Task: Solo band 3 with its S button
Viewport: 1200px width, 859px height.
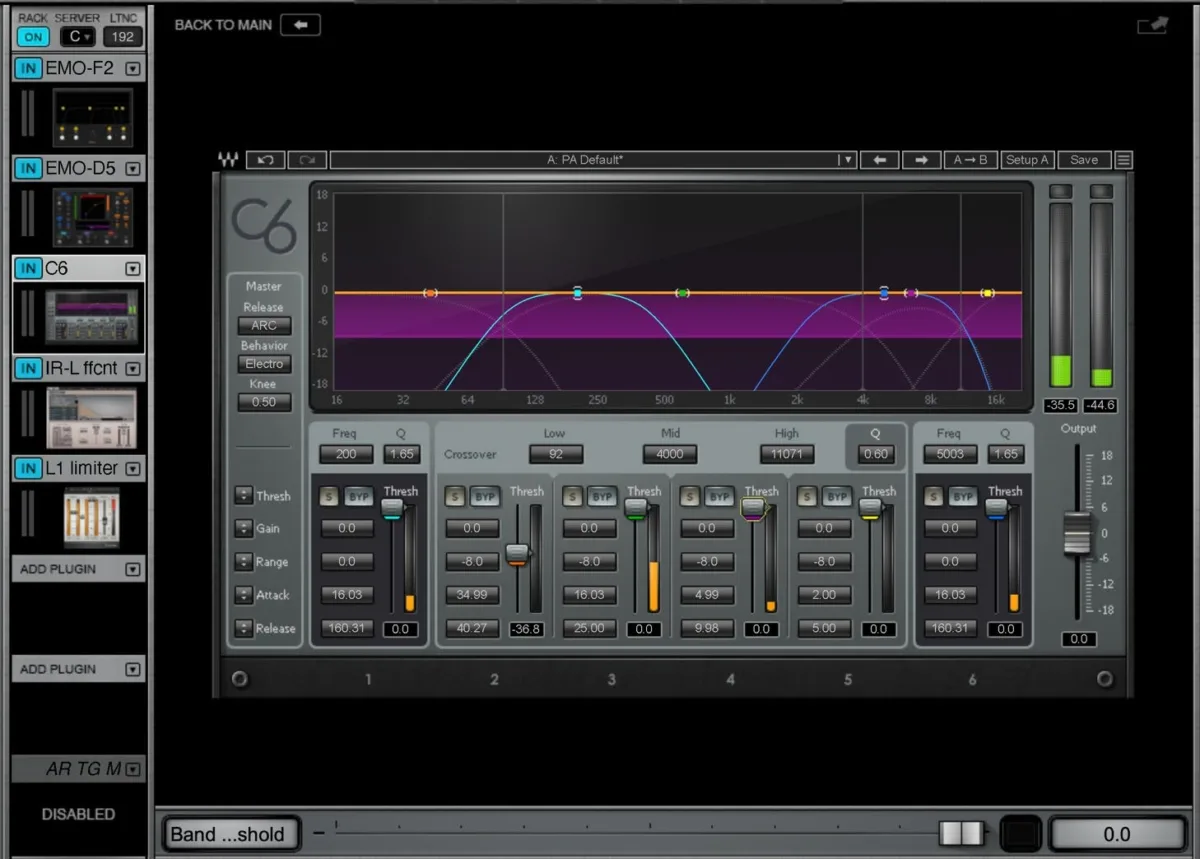Action: (573, 496)
